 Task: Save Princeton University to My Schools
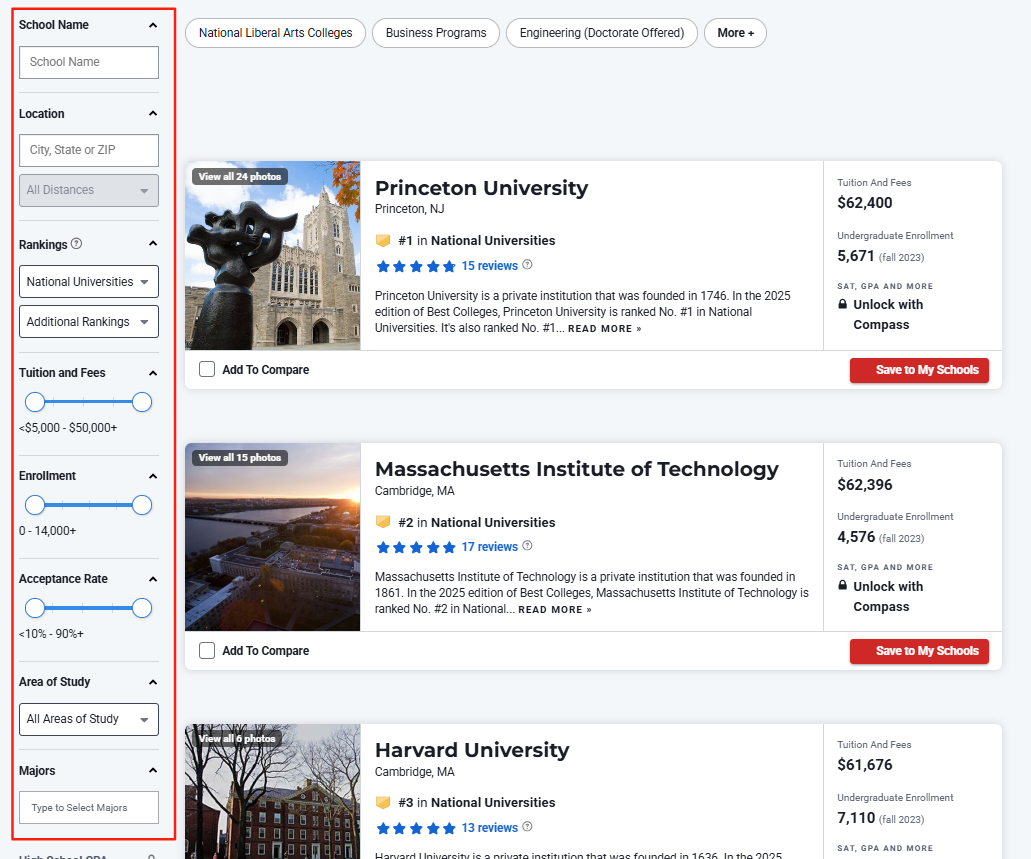click(919, 370)
